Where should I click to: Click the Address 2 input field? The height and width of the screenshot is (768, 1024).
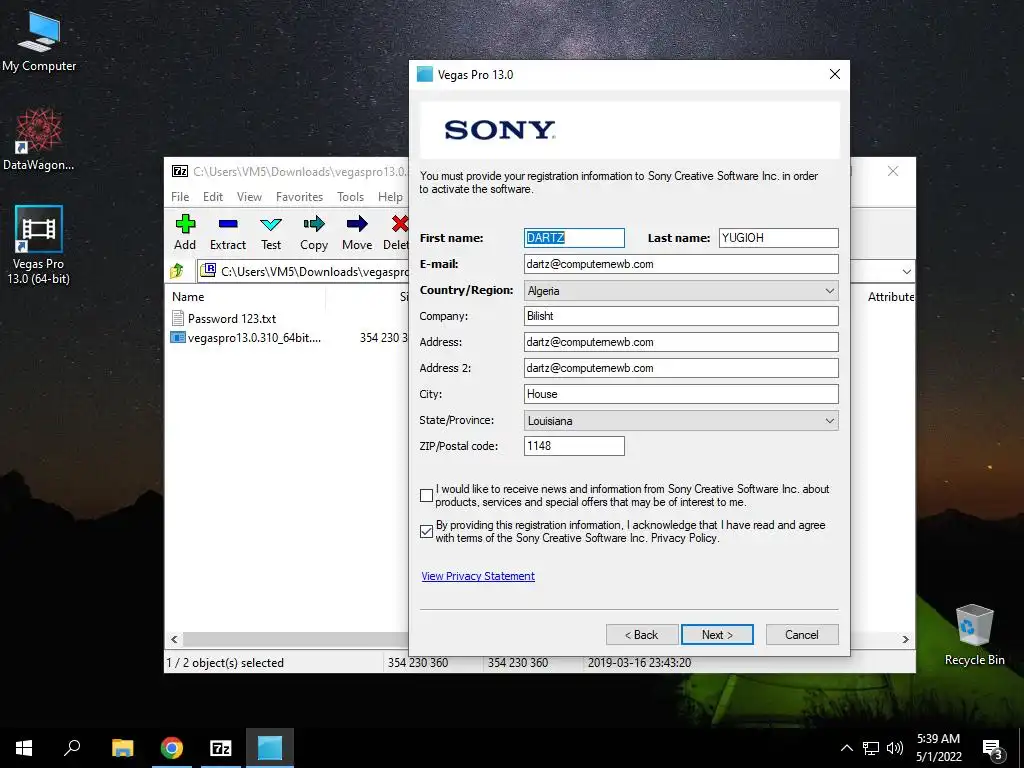[x=681, y=368]
